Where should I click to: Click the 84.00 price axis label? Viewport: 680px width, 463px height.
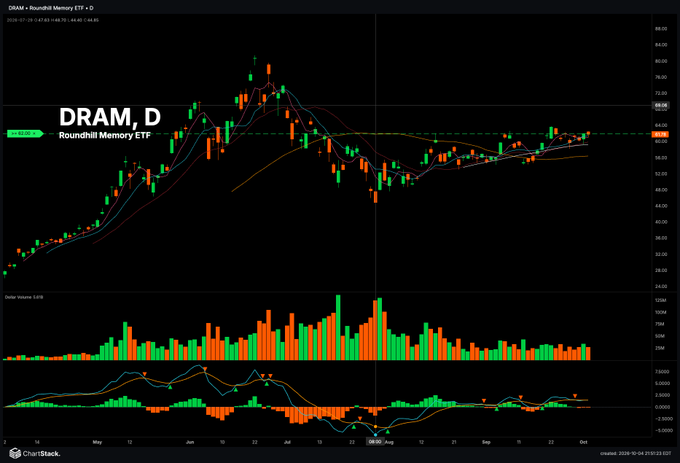coord(661,45)
